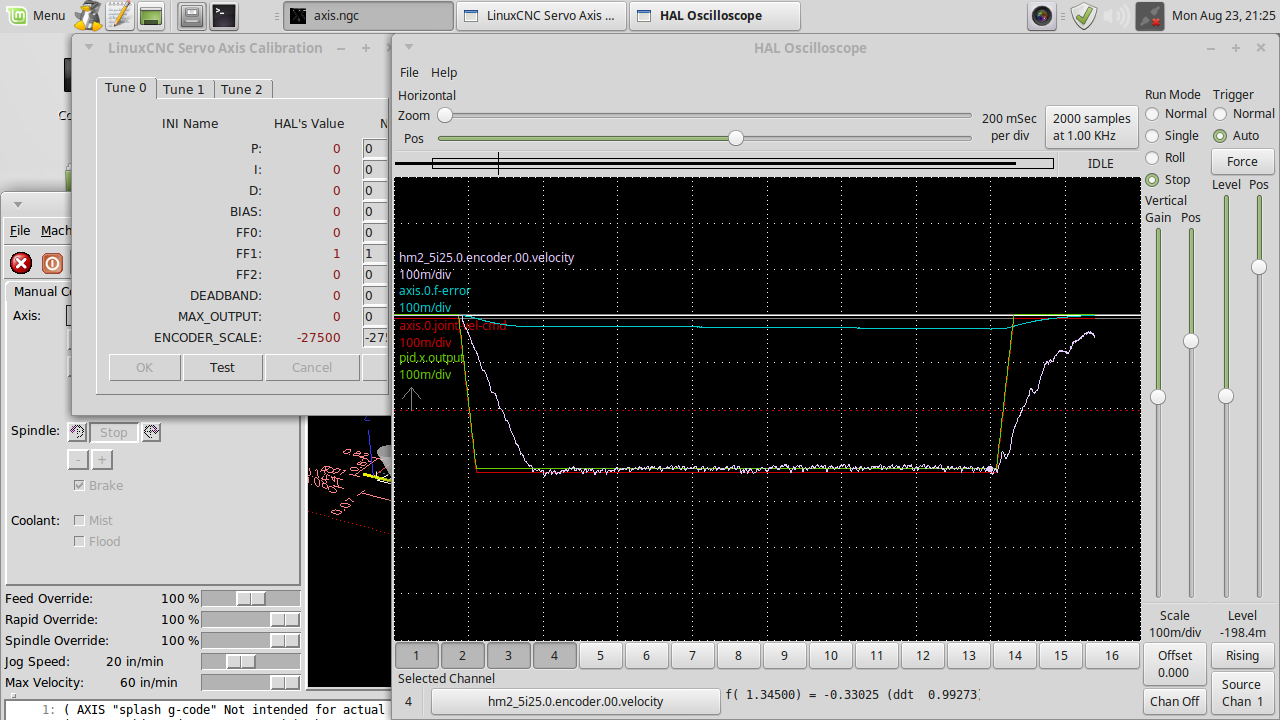Switch to axis.ngc window in taskbar
This screenshot has width=1280, height=720.
coord(368,15)
